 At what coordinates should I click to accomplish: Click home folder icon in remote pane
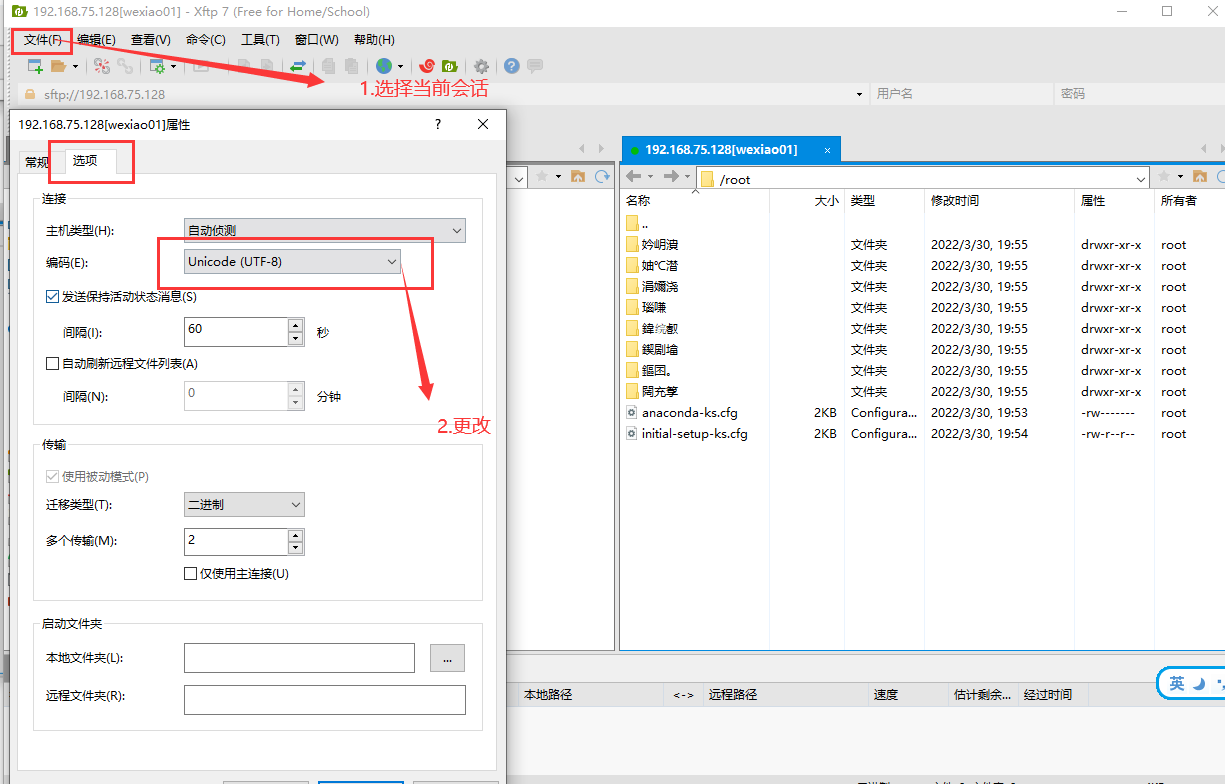[1200, 176]
